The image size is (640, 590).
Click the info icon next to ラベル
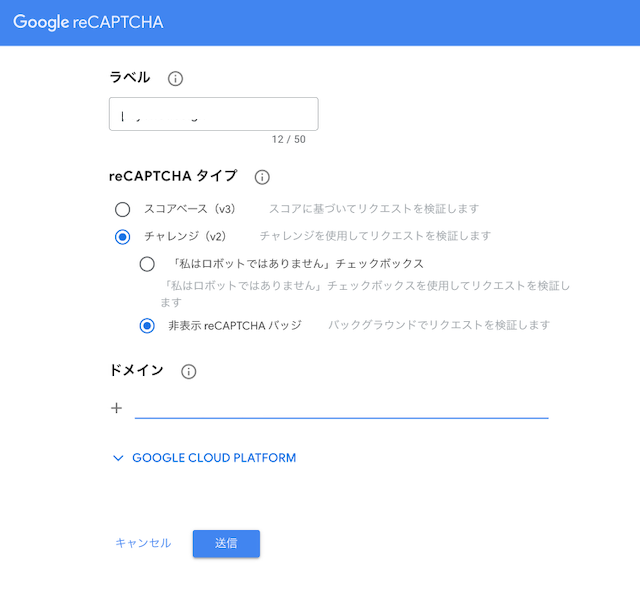pyautogui.click(x=176, y=78)
